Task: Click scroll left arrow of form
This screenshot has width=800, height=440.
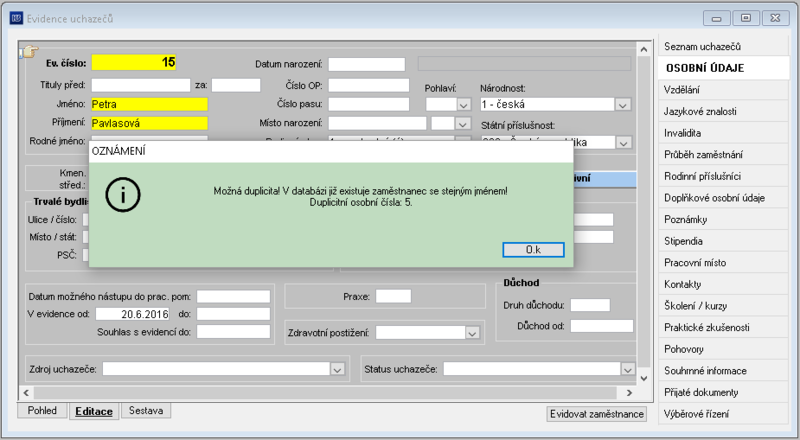Action: 26,393
